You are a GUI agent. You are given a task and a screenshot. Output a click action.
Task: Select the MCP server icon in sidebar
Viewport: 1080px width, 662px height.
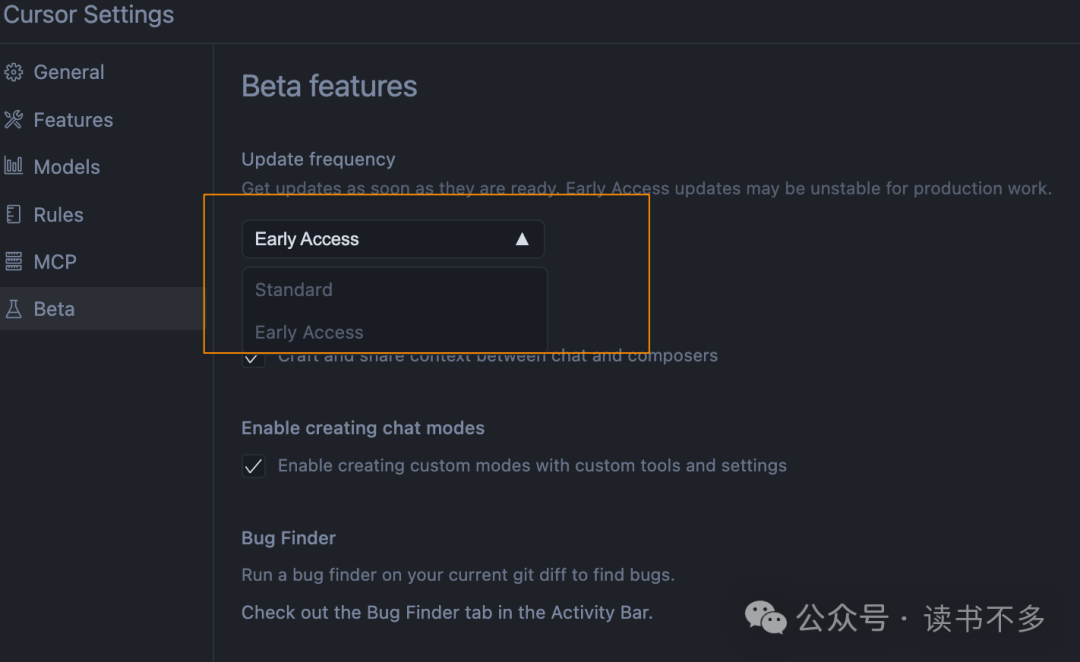pos(14,261)
